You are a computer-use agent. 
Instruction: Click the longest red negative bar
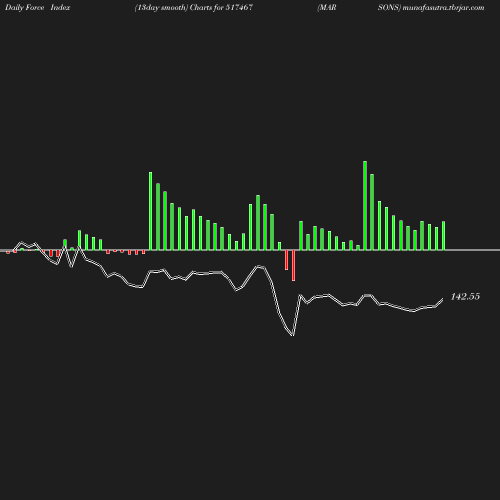pyautogui.click(x=293, y=265)
